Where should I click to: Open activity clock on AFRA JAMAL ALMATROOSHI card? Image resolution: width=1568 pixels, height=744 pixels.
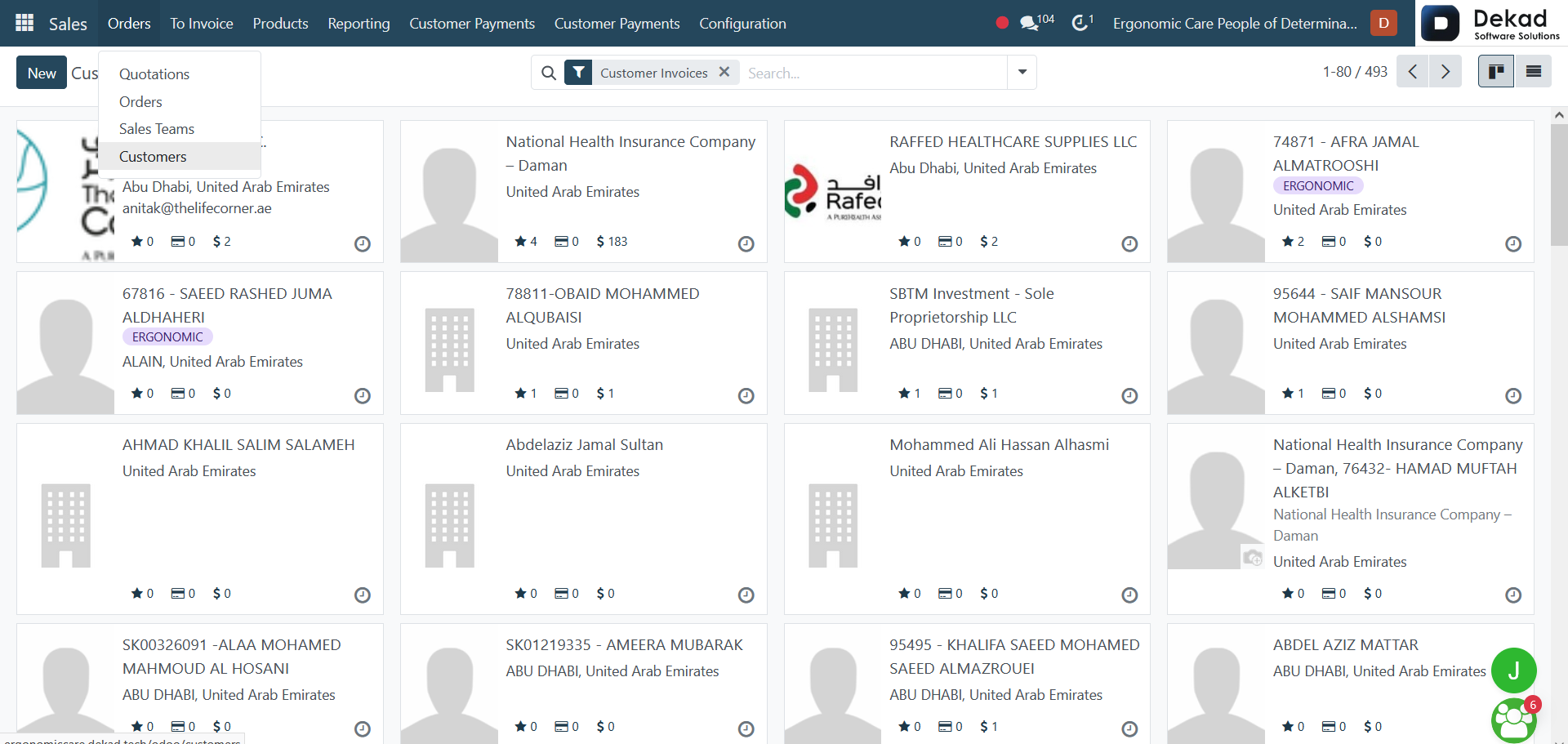coord(1513,243)
